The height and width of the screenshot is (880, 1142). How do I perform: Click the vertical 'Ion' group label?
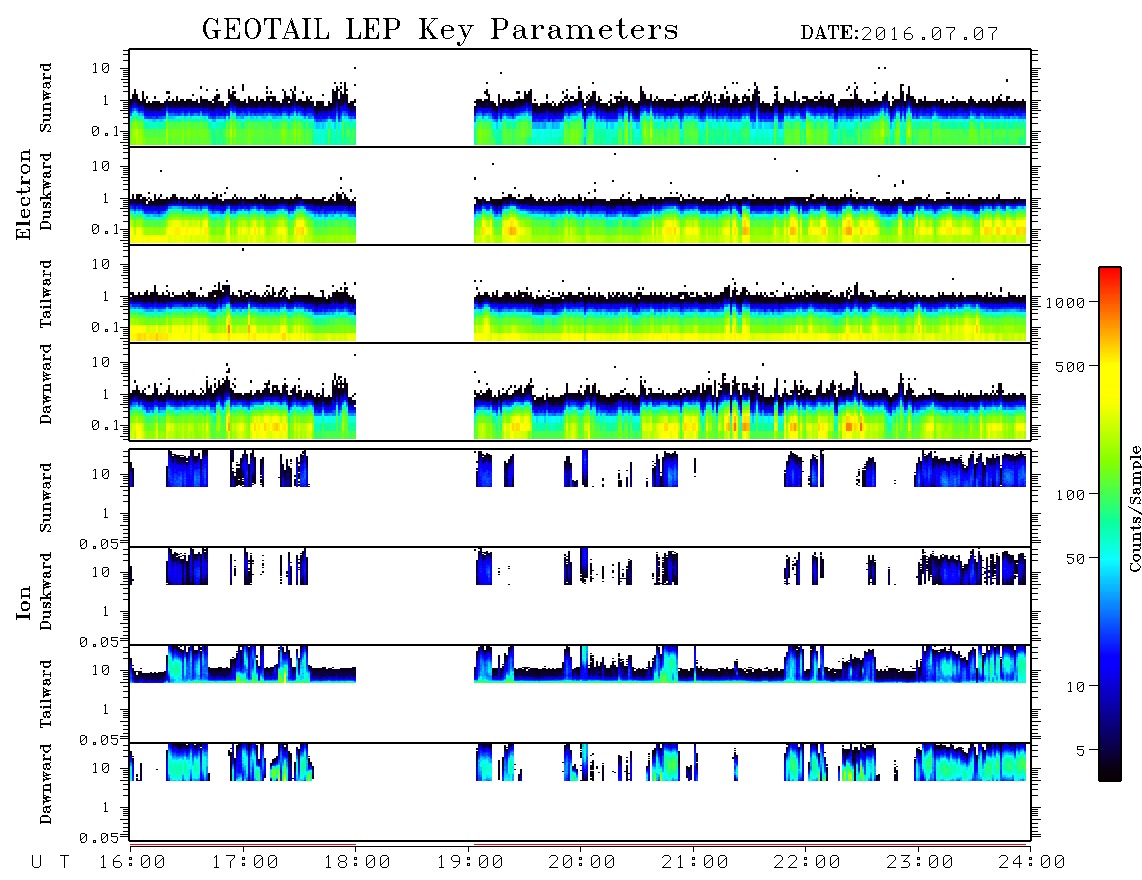[23, 602]
